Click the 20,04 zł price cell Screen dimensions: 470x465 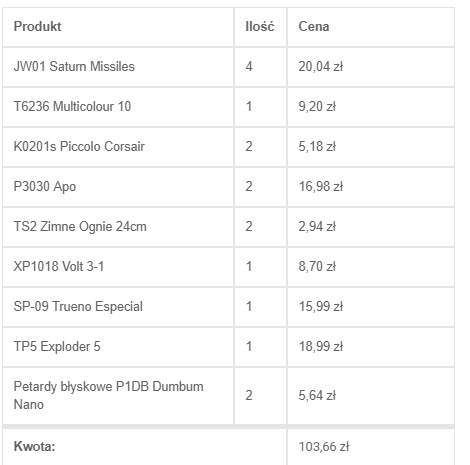tap(371, 67)
